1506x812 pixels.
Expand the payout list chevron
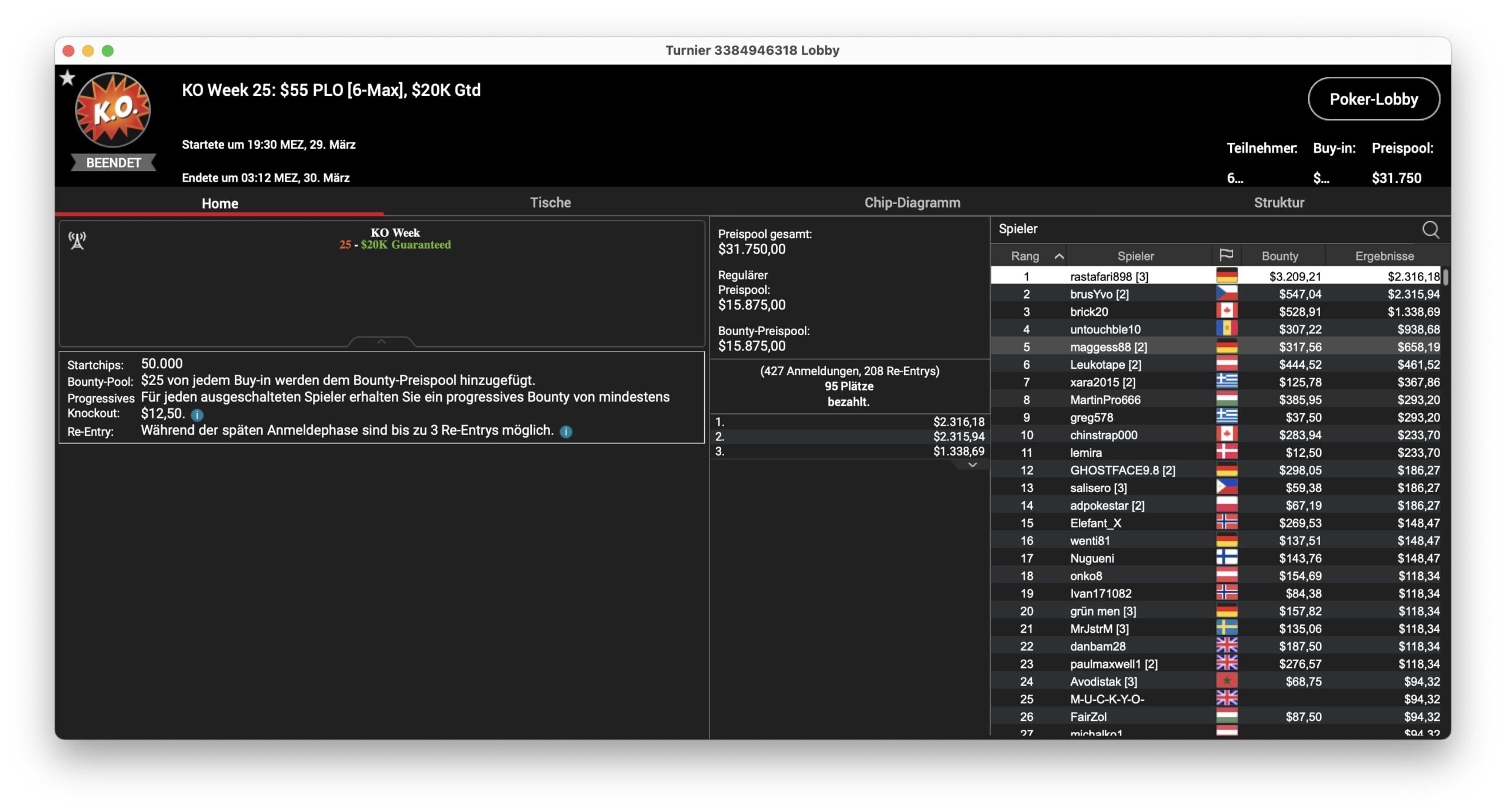coord(972,465)
